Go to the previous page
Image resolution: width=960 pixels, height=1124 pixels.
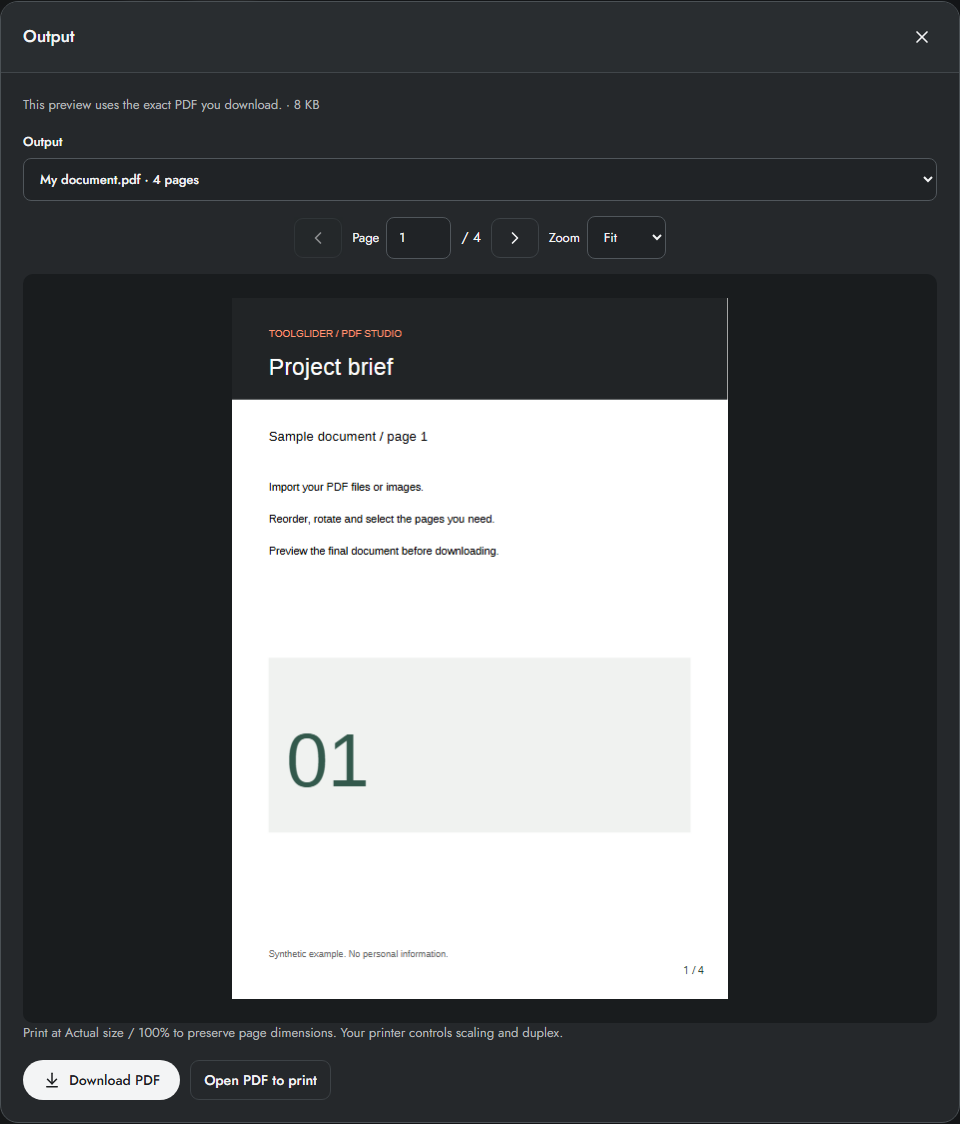[x=318, y=237]
